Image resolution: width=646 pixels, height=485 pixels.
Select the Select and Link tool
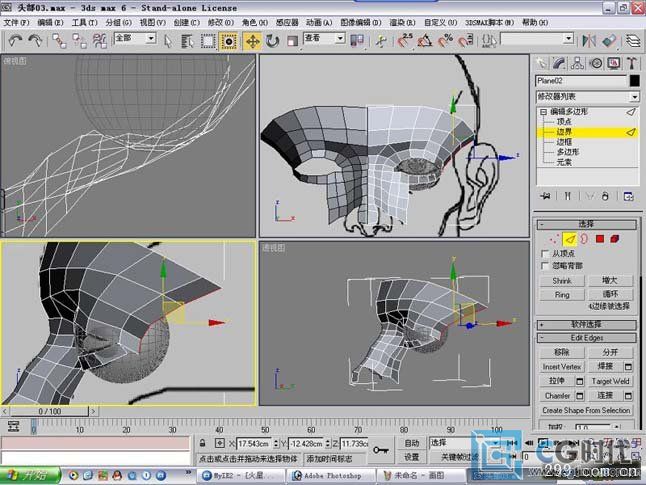59,41
